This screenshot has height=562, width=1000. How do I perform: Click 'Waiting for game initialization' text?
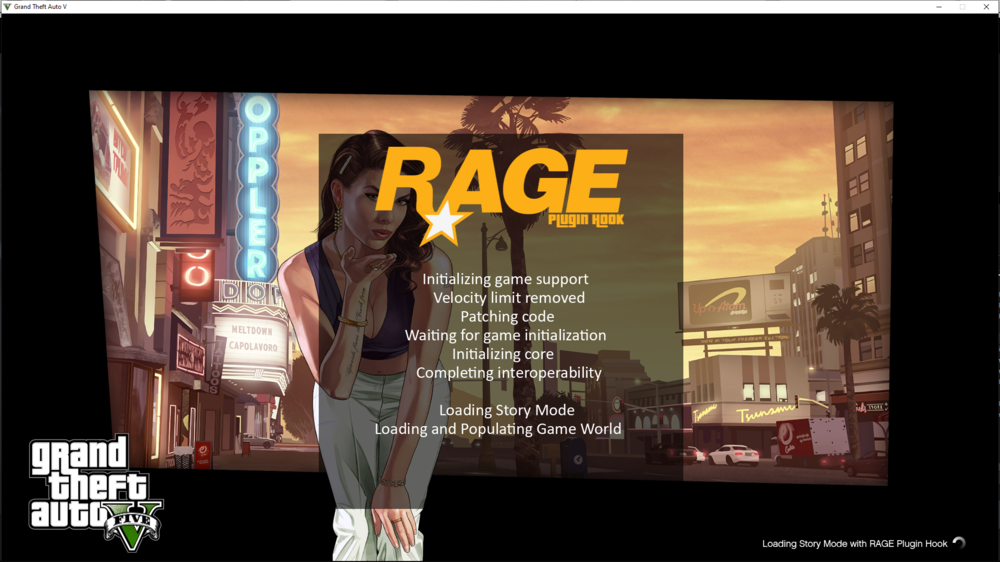[505, 335]
